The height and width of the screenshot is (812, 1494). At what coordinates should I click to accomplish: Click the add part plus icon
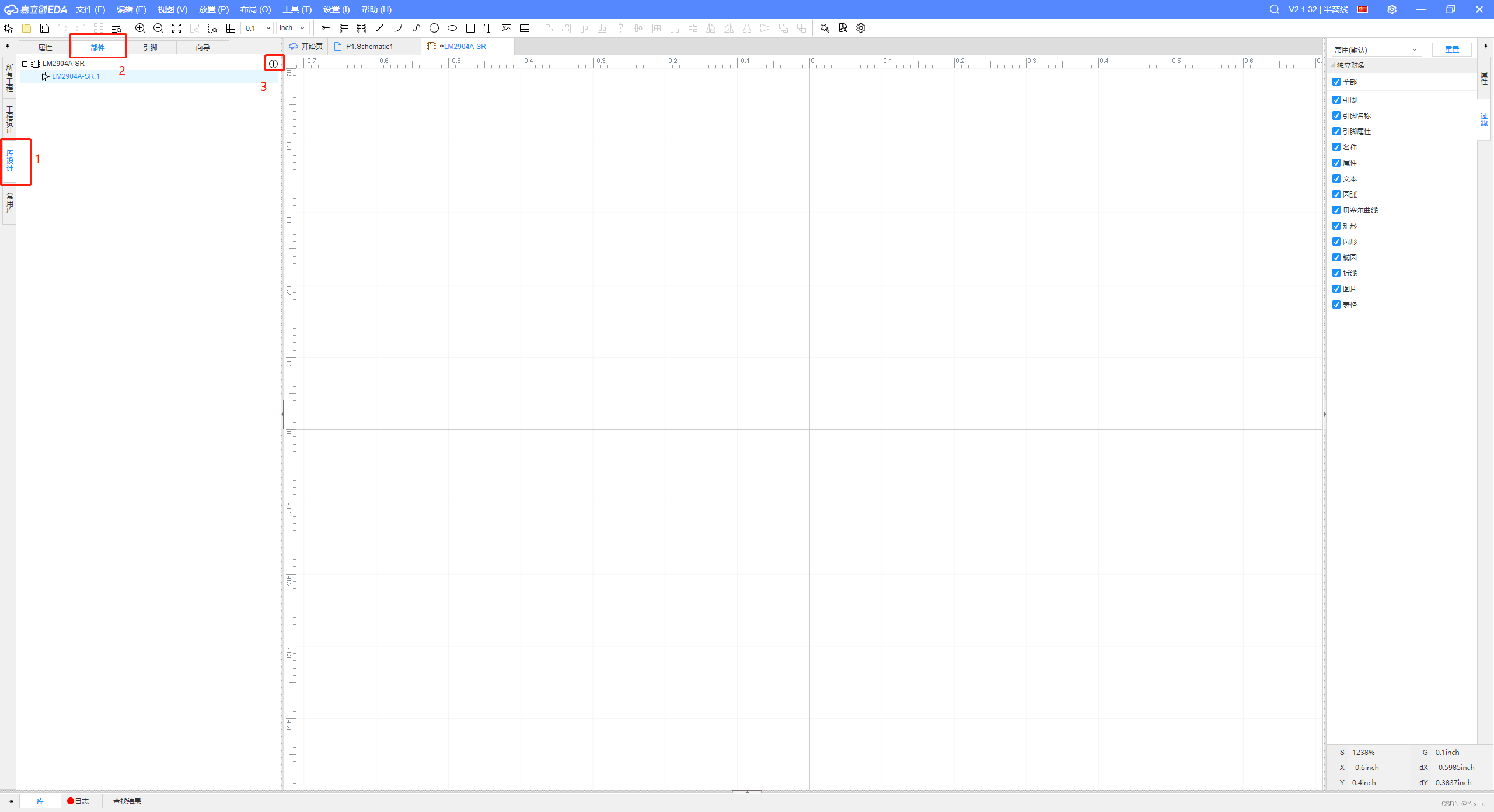[x=273, y=64]
